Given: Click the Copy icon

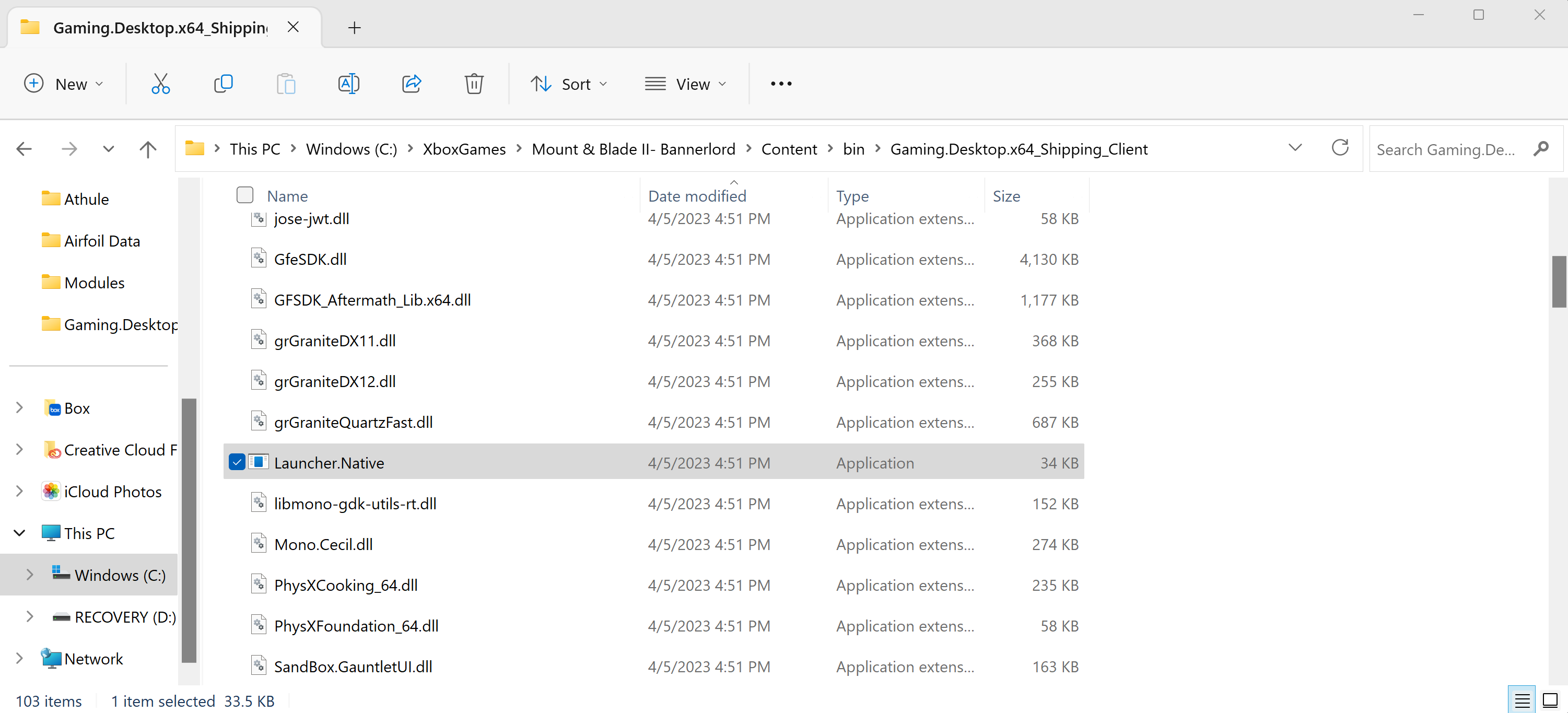Looking at the screenshot, I should tap(224, 84).
